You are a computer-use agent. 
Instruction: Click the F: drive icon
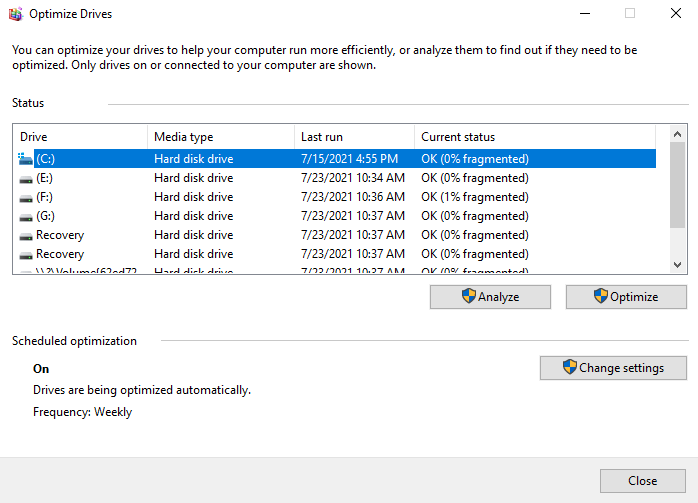[26, 197]
